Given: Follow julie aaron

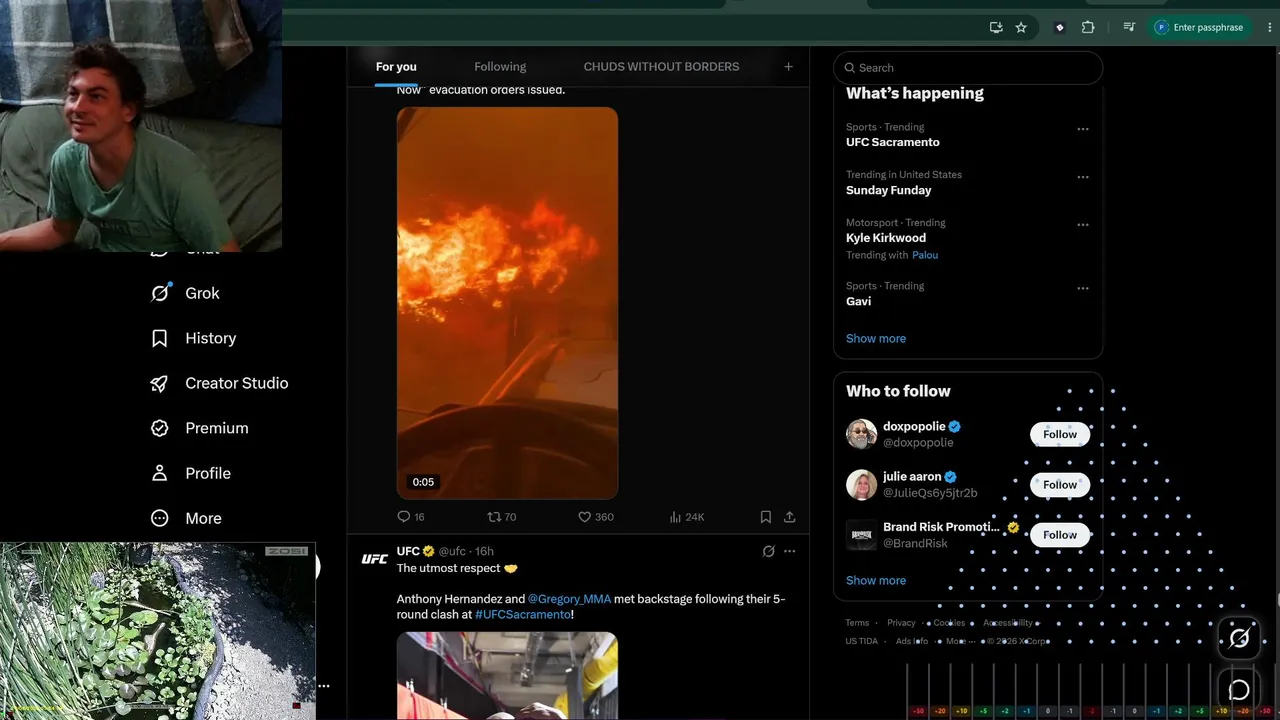Looking at the screenshot, I should (1060, 484).
